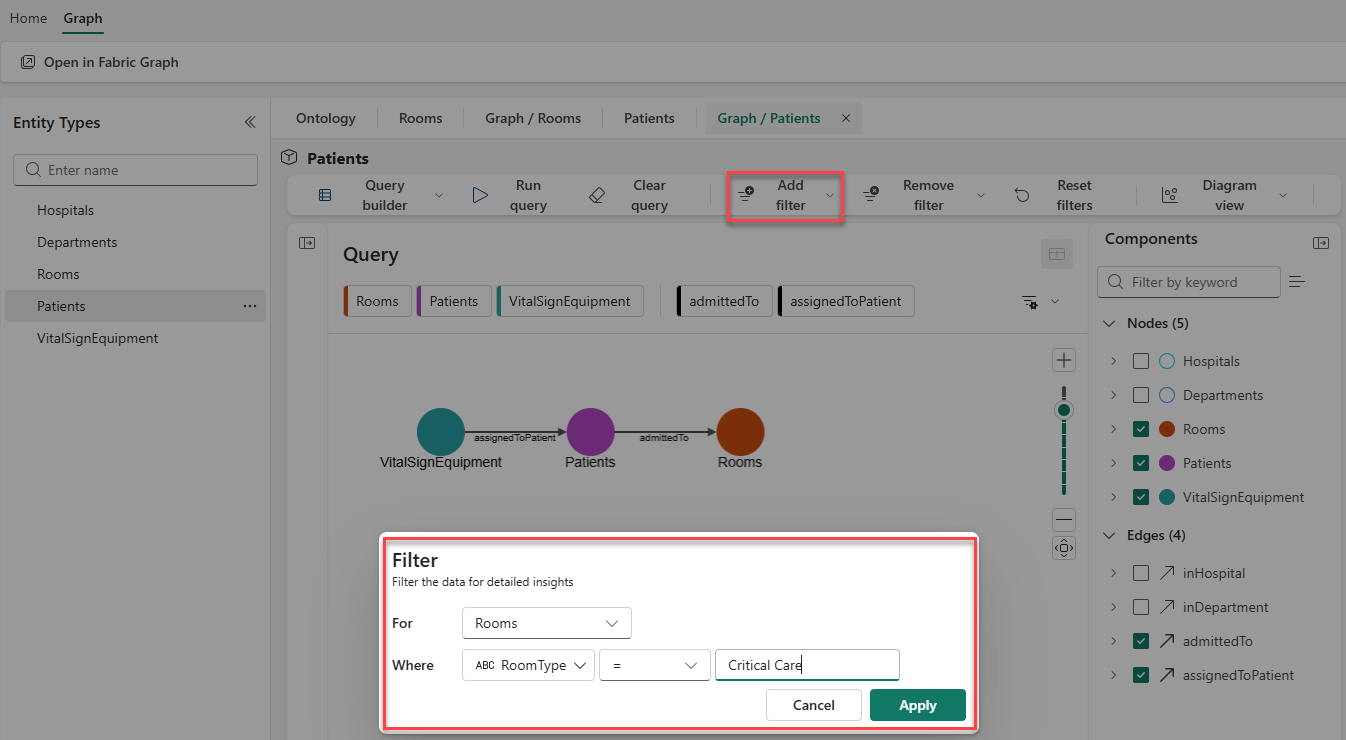
Task: Collapse the Components panel
Action: [x=1321, y=243]
